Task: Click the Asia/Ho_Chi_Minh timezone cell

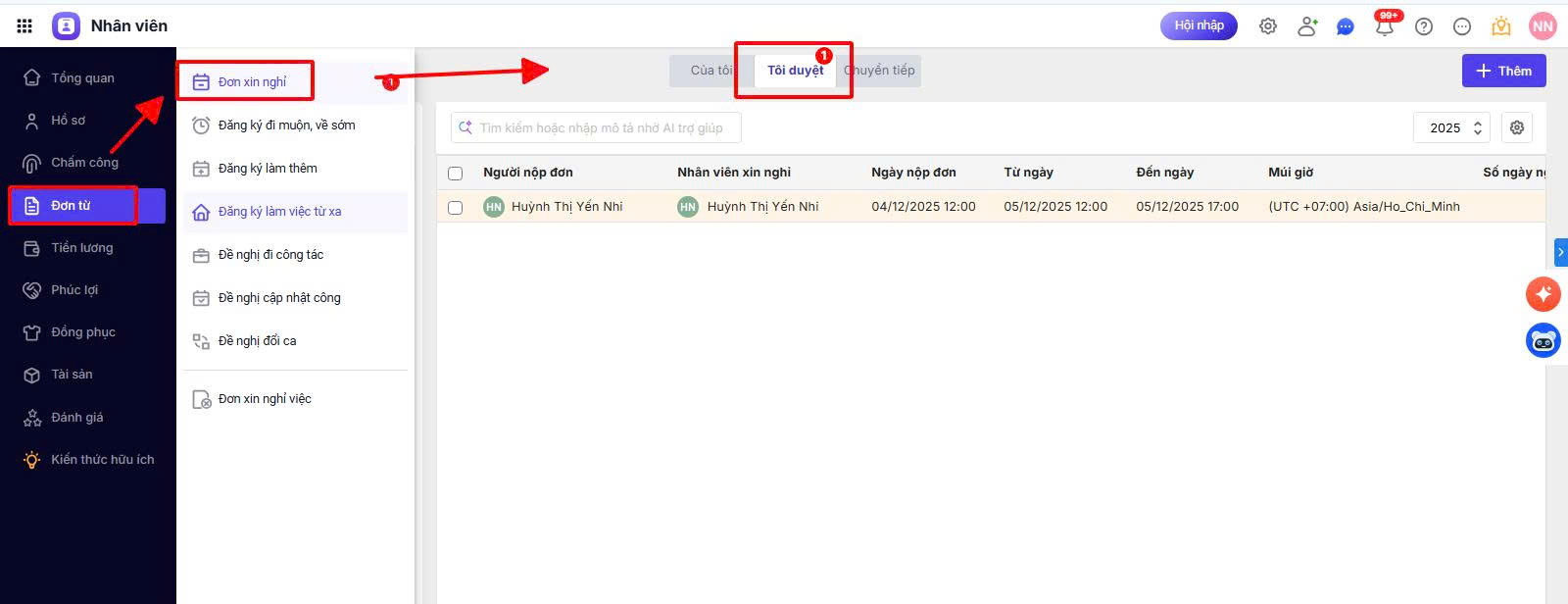Action: point(1364,206)
